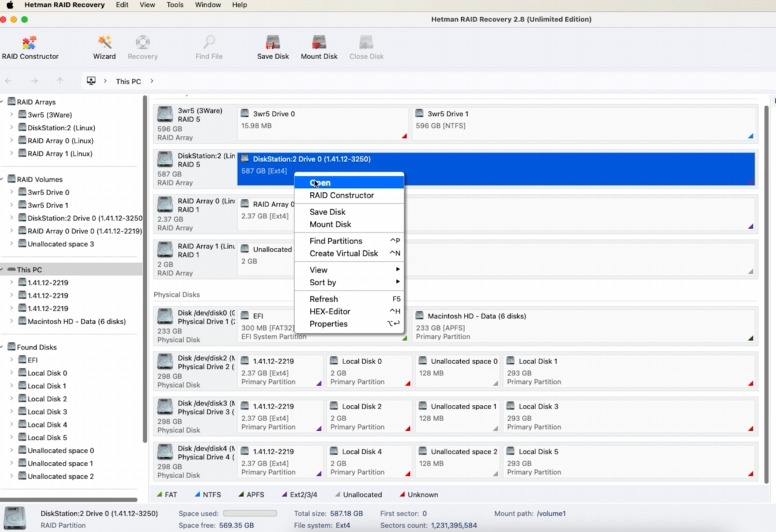Select the RAID Array 1 RAID 1 disk icon
This screenshot has width=776, height=532.
(x=165, y=249)
